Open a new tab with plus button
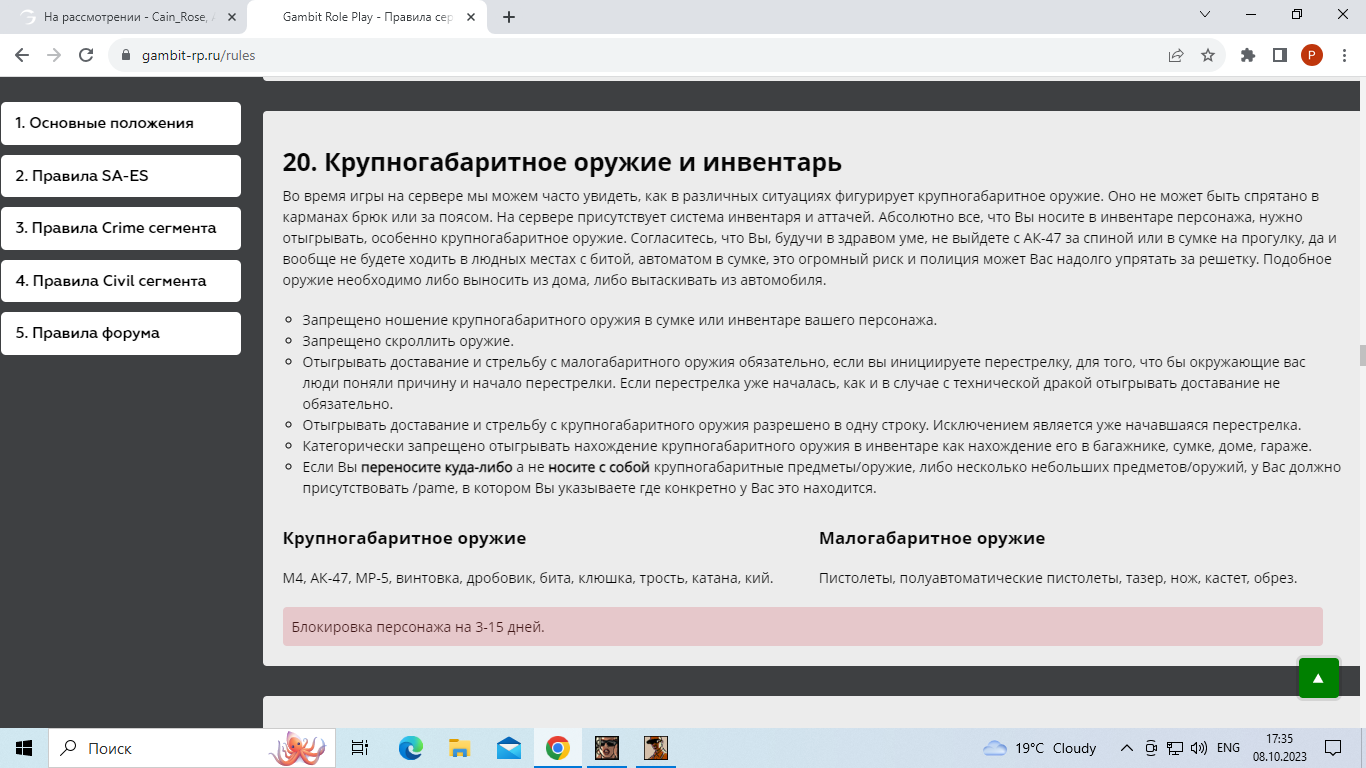This screenshot has width=1366, height=768. pyautogui.click(x=509, y=17)
